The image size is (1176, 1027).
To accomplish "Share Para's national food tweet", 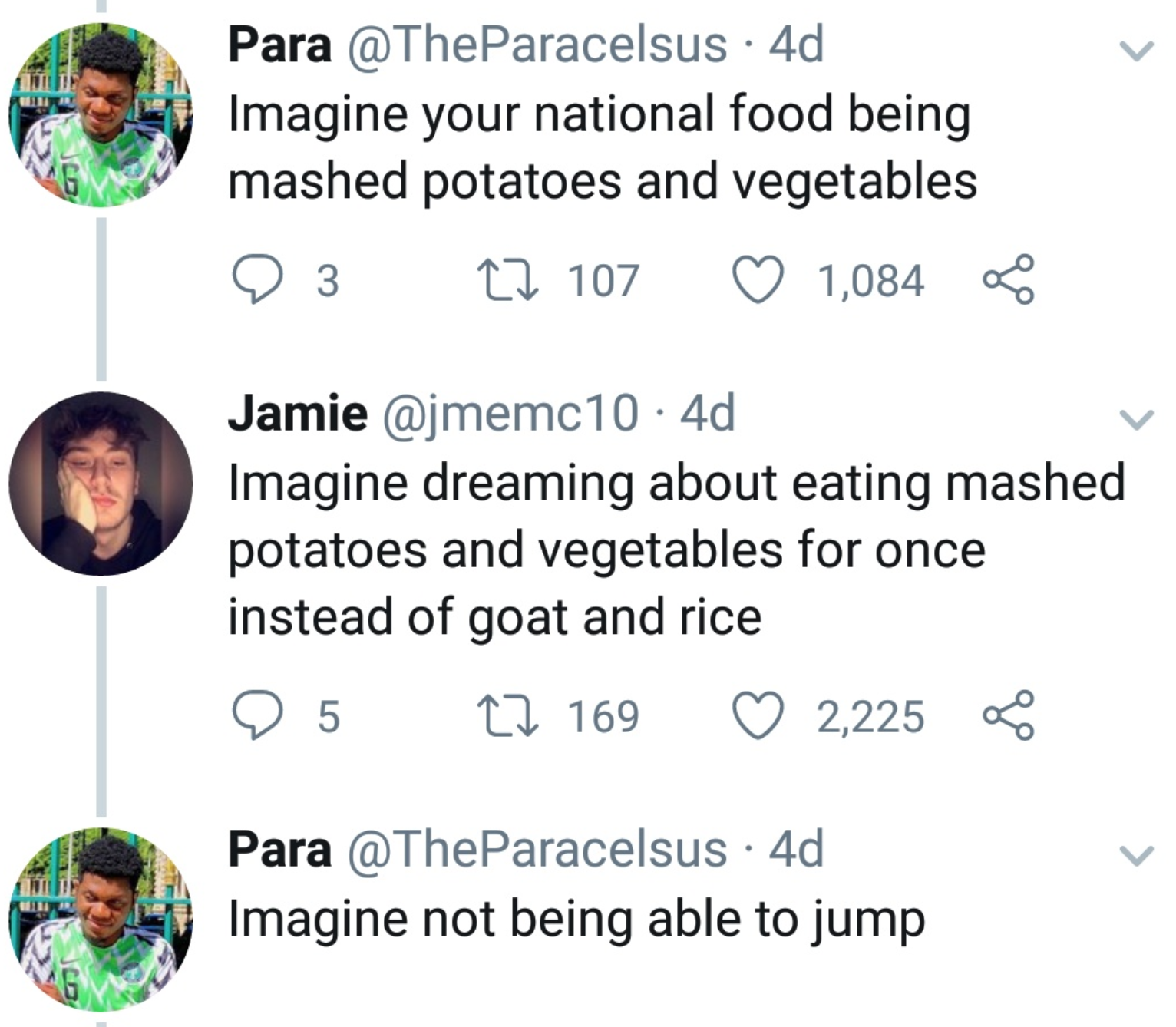I will (x=1009, y=280).
